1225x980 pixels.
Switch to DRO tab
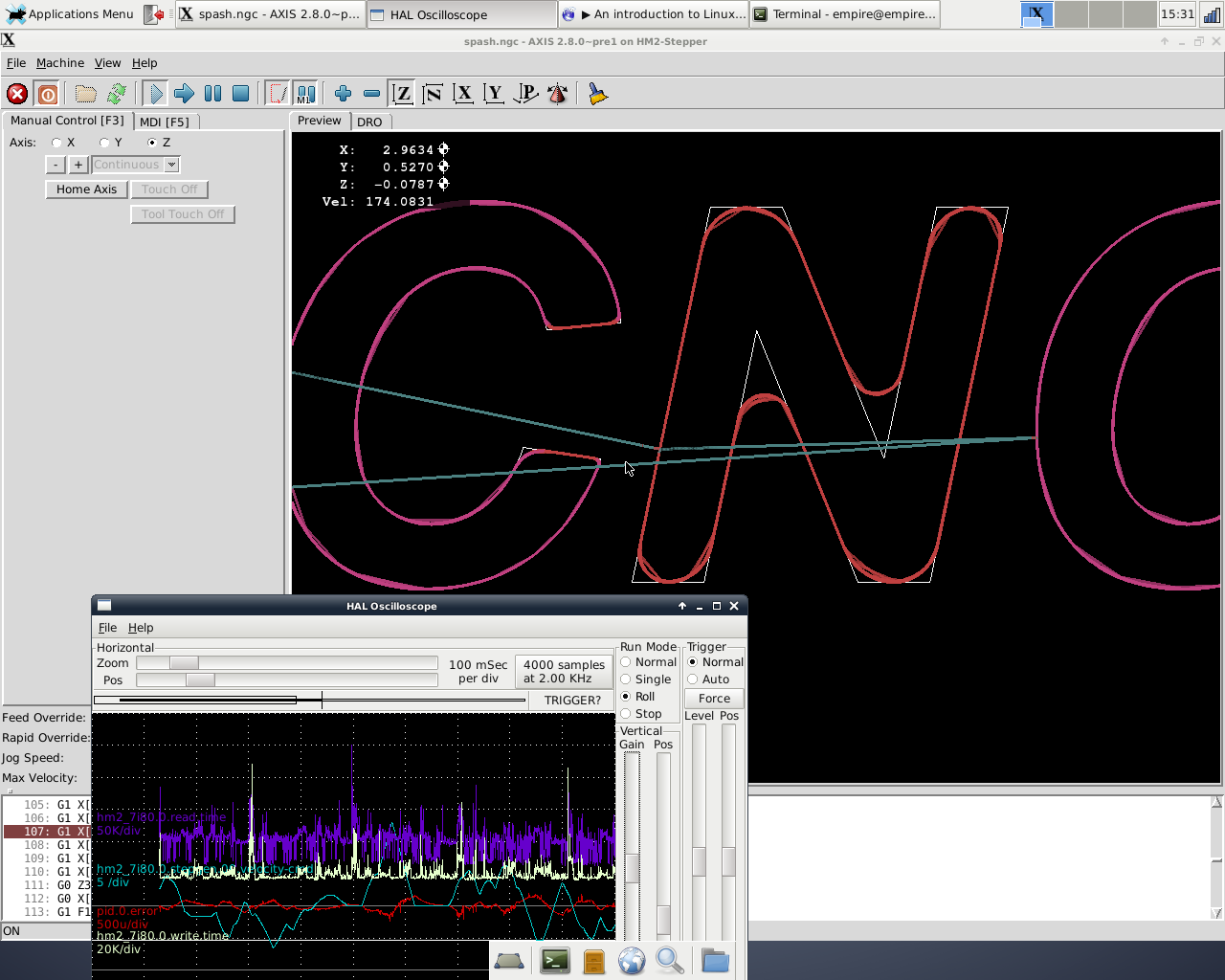coord(369,122)
